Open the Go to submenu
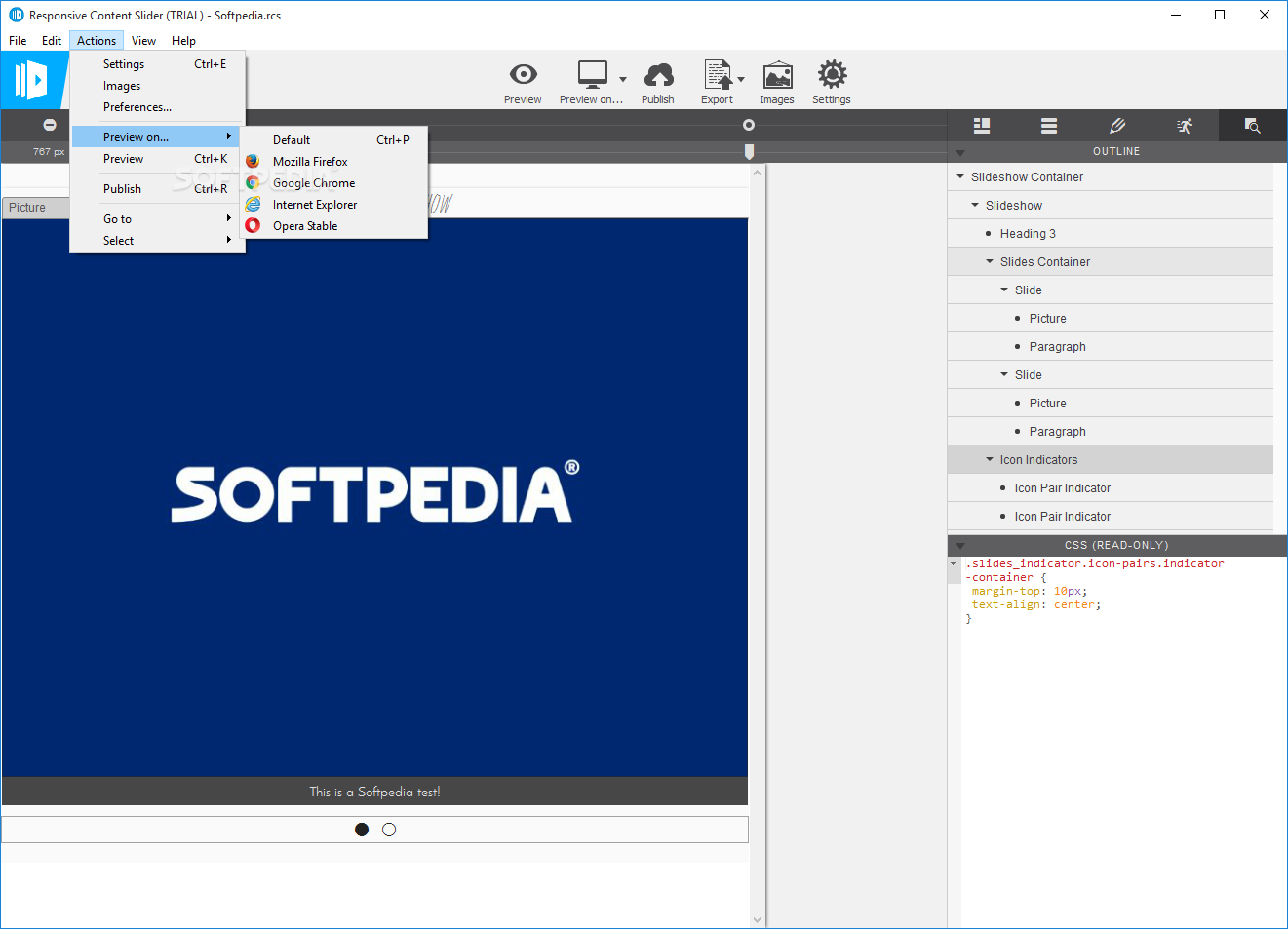Image resolution: width=1288 pixels, height=929 pixels. [157, 219]
